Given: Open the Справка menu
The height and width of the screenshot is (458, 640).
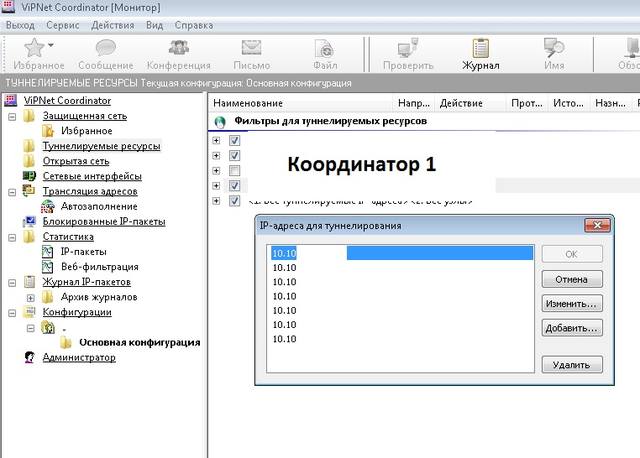Looking at the screenshot, I should (x=193, y=25).
